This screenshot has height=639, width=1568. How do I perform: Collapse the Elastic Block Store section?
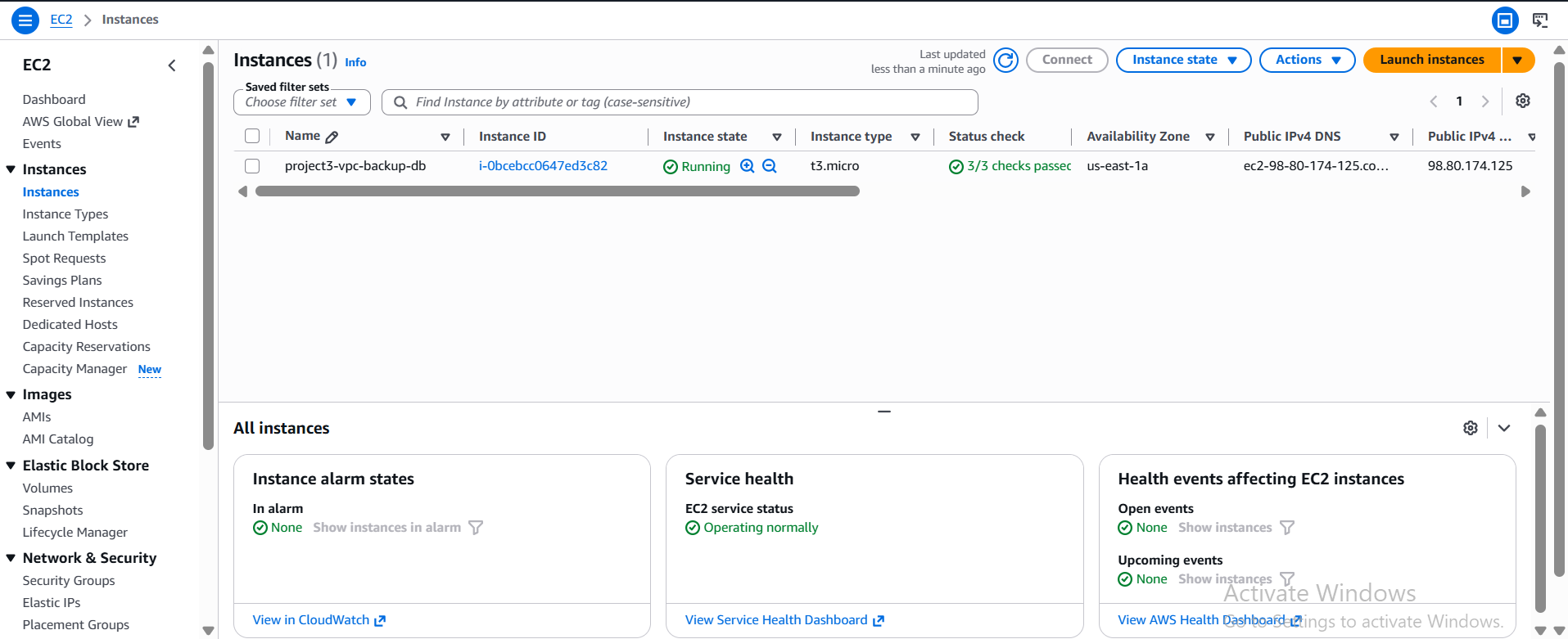point(11,466)
